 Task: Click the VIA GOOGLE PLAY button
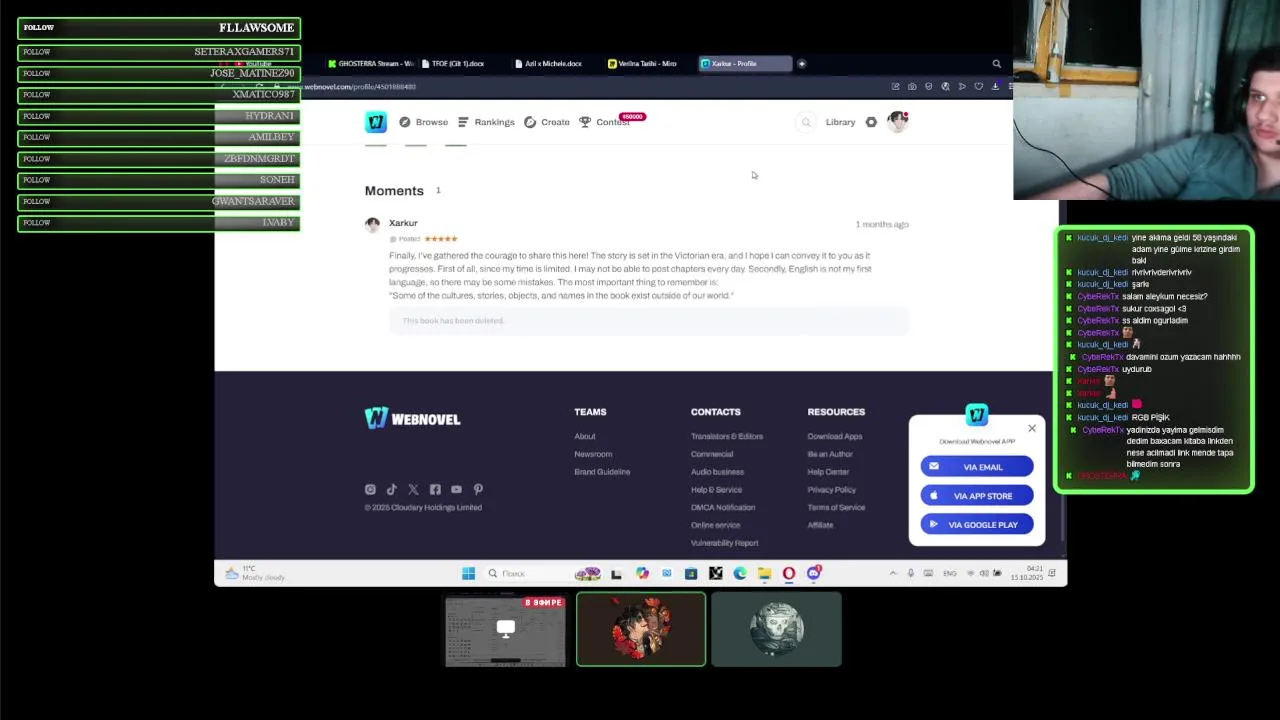[977, 525]
